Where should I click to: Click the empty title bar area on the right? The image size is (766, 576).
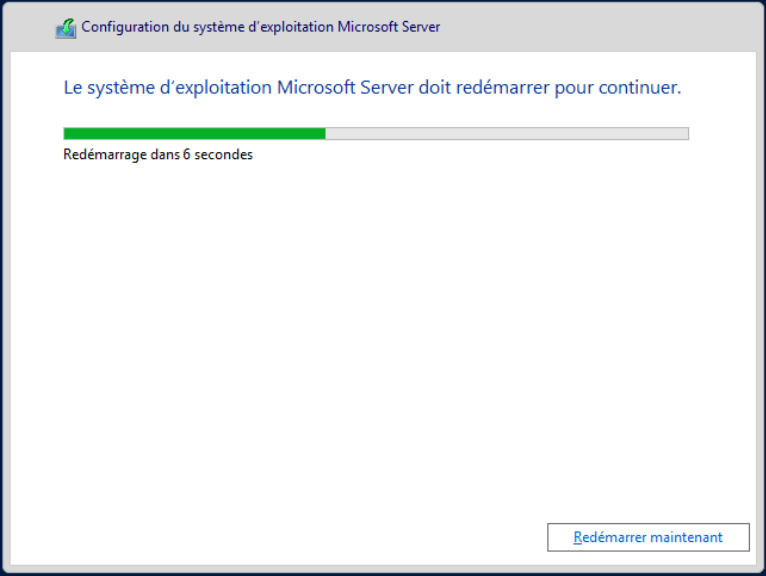[600, 27]
